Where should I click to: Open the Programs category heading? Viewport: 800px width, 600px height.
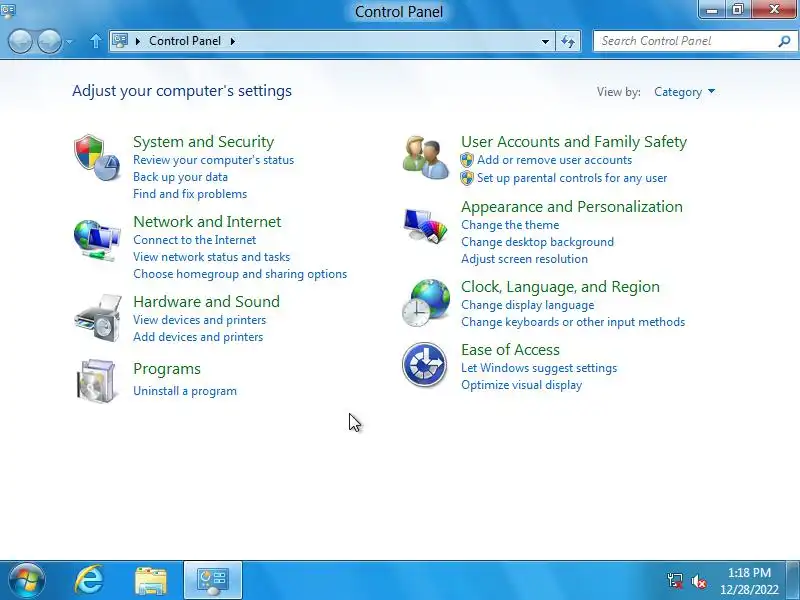click(x=167, y=369)
